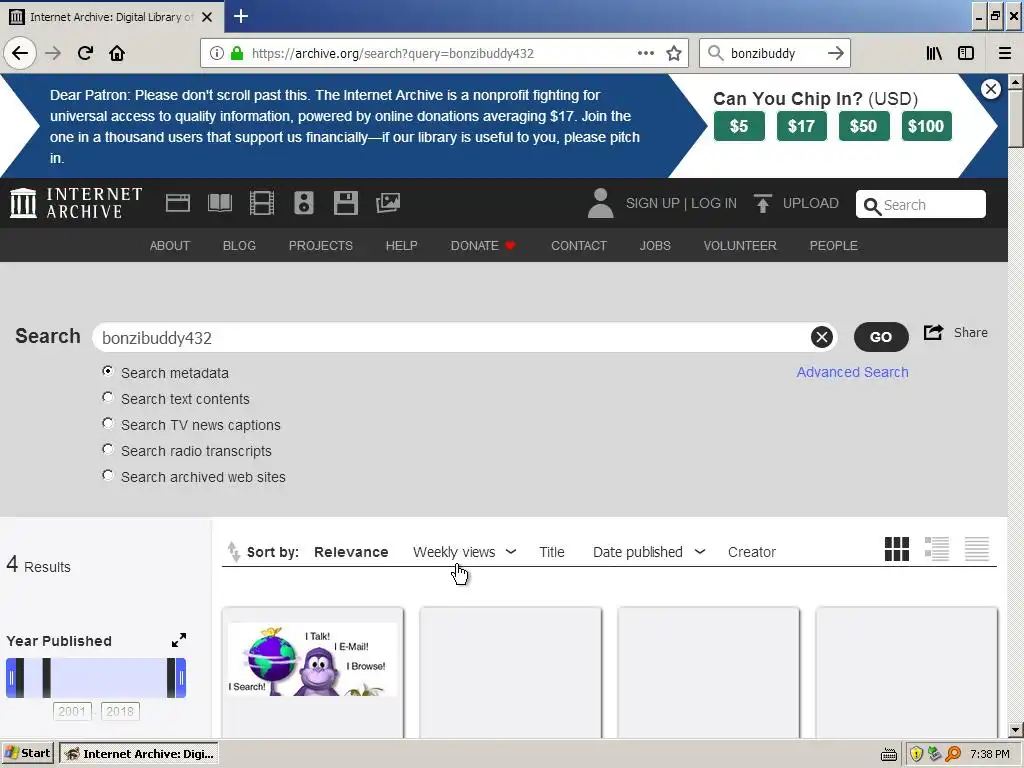Open the VOLUNTEER menu item
This screenshot has height=768, width=1024.
(740, 246)
